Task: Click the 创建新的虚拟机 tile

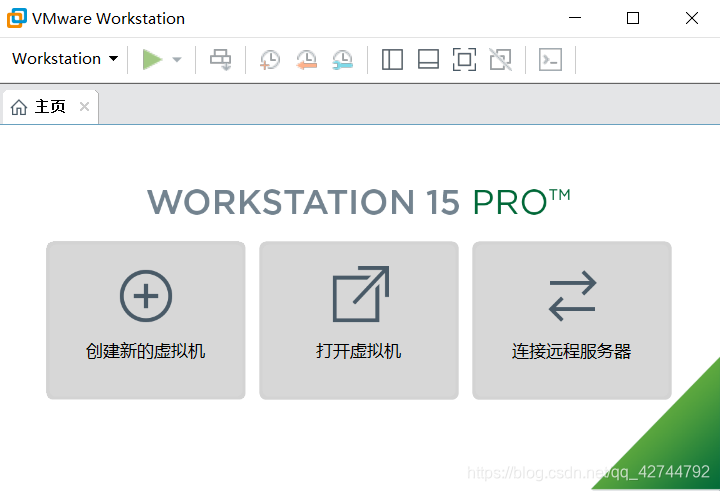Action: coord(146,320)
